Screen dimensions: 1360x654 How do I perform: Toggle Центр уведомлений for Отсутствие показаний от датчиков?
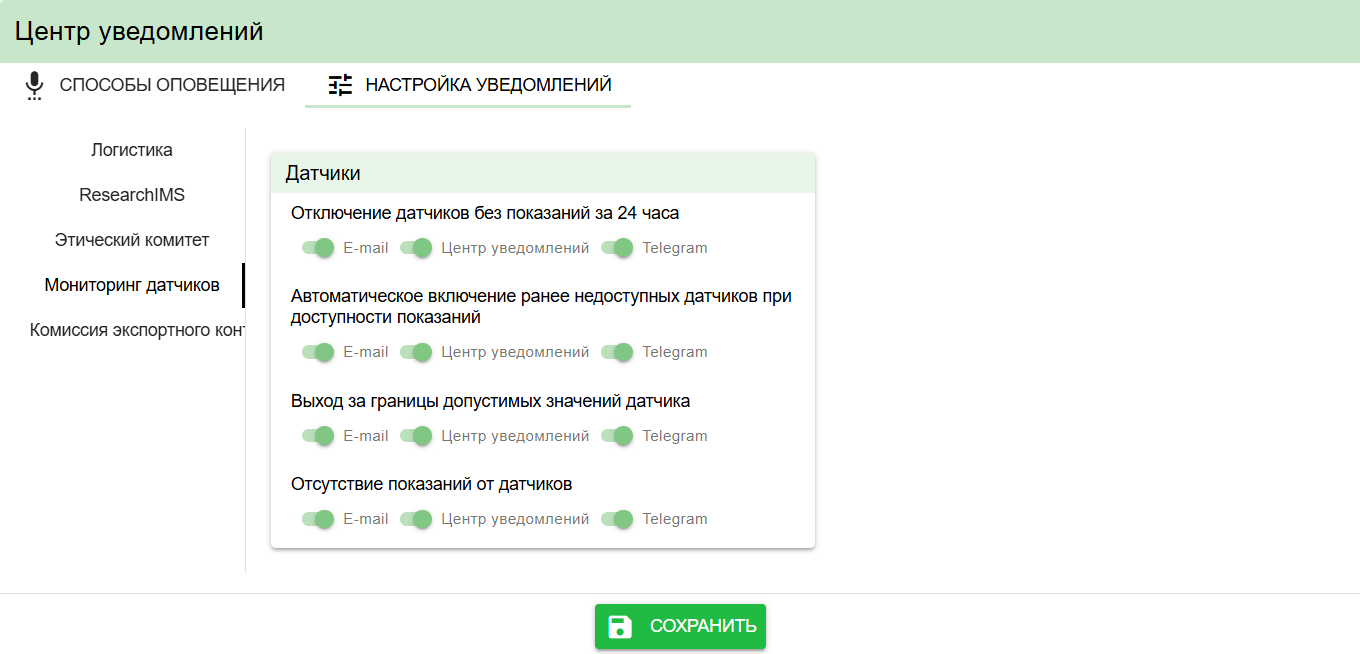pos(416,519)
